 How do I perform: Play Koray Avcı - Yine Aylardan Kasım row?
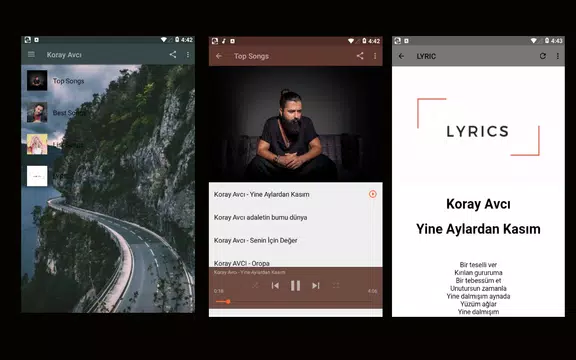point(296,194)
